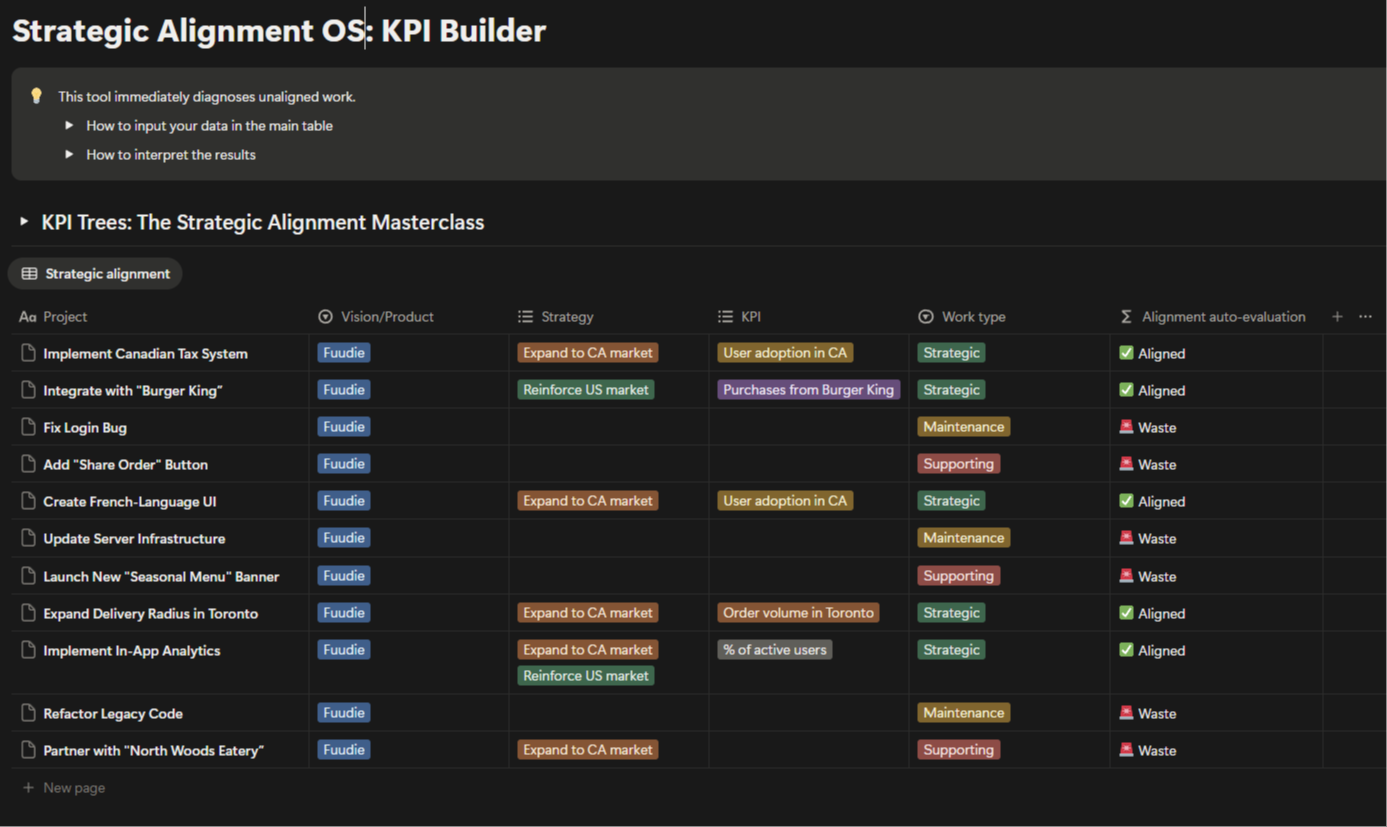Click the lightbulb callout icon
Image resolution: width=1387 pixels, height=827 pixels.
pyautogui.click(x=36, y=96)
